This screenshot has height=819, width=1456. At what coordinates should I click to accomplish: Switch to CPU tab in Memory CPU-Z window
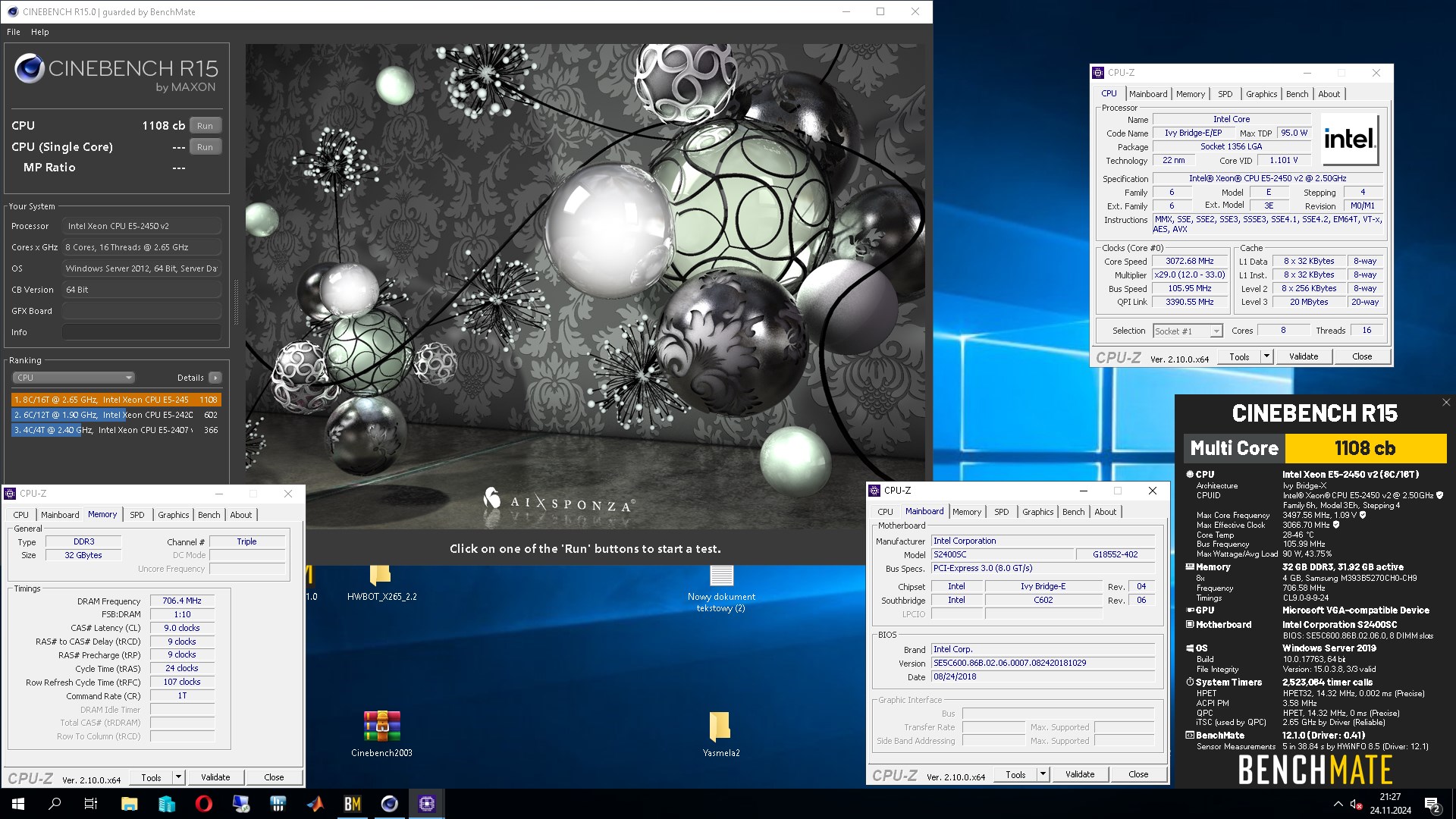[21, 515]
